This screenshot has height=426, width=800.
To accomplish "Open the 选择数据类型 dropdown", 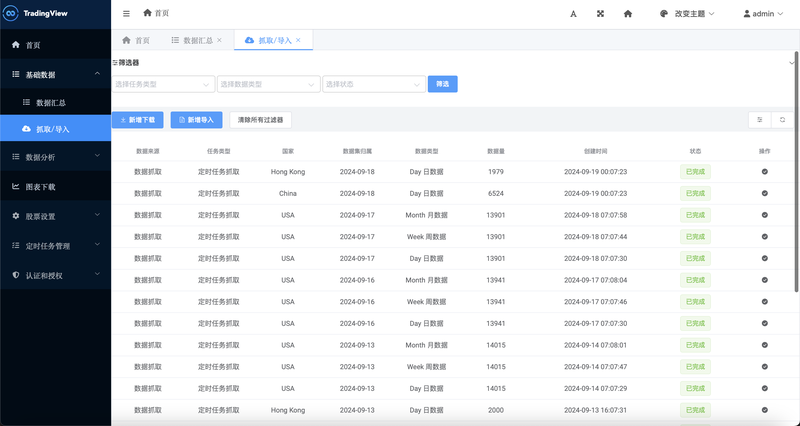I will coord(268,84).
